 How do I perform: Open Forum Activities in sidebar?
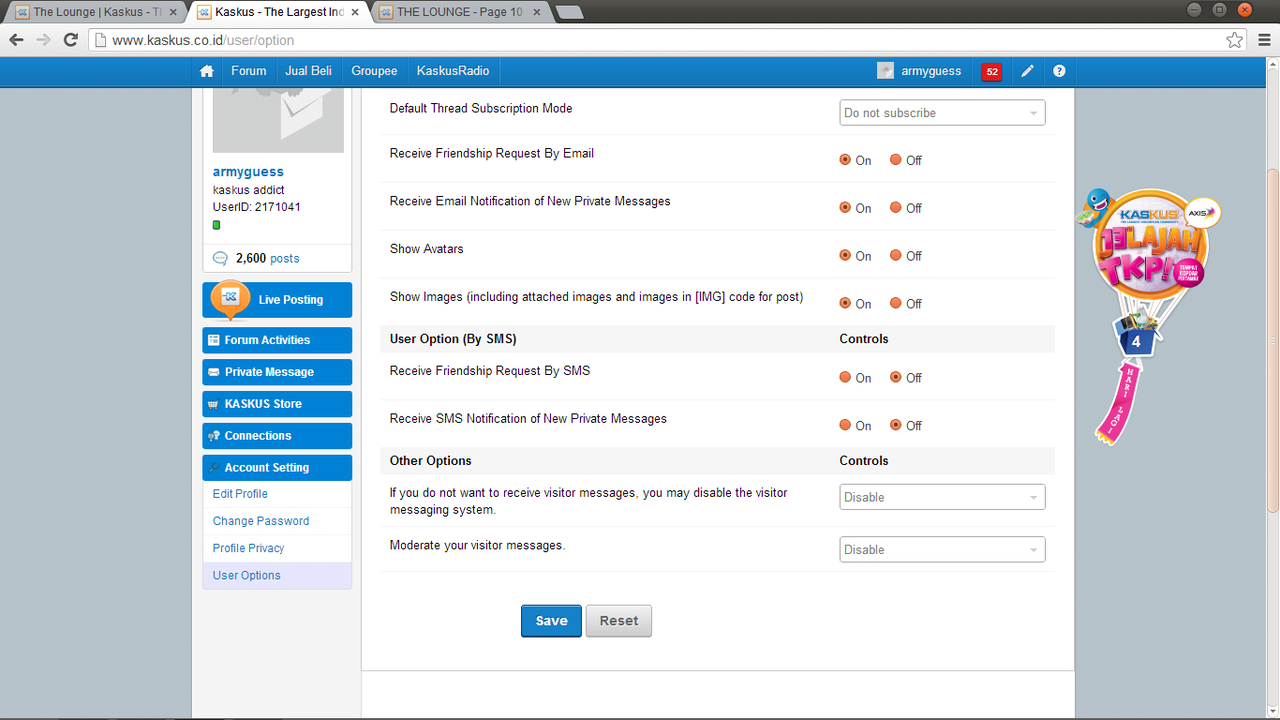coord(277,340)
